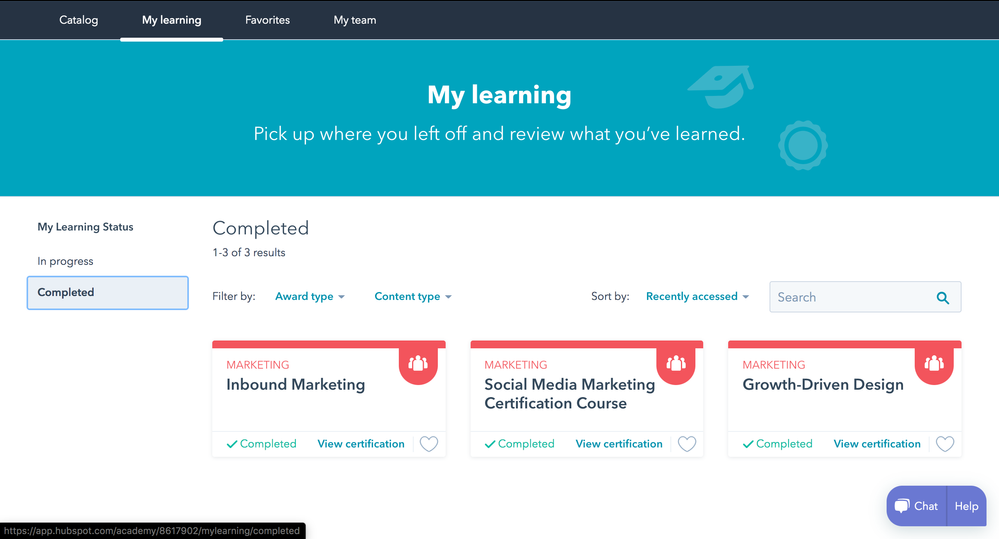Switch to My learning tab
The image size is (999, 539).
point(171,20)
